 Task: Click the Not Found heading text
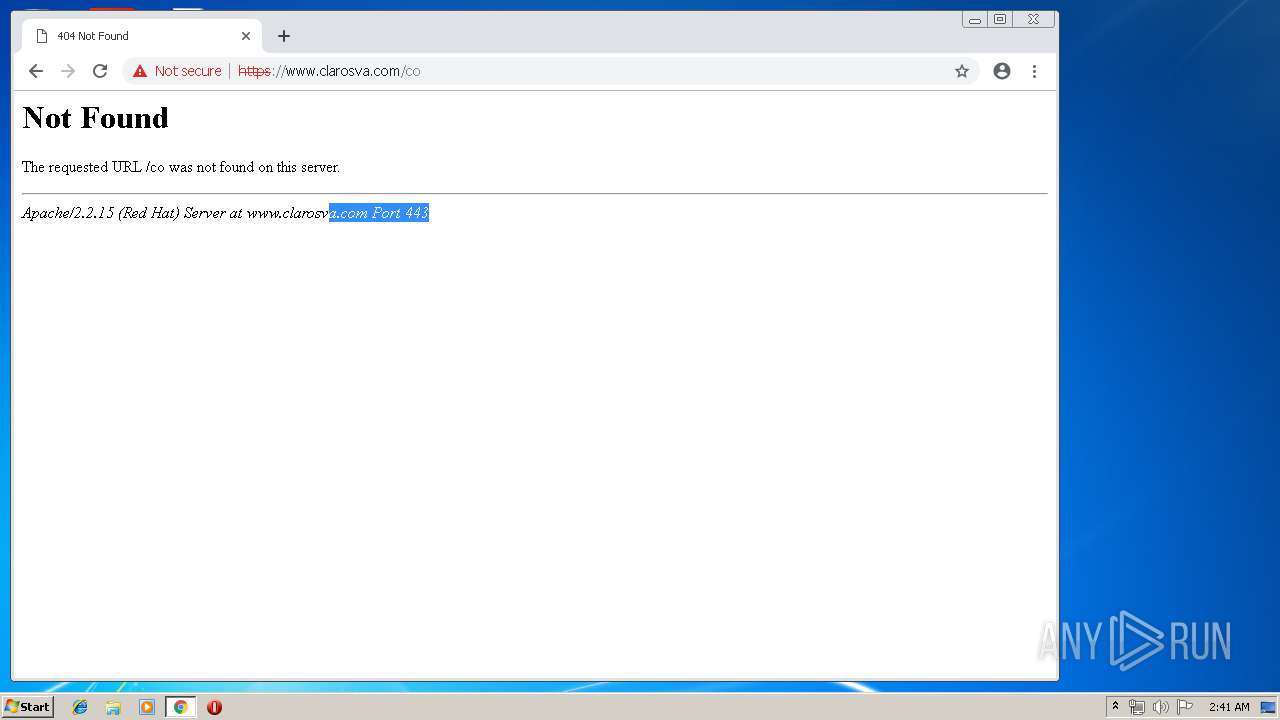point(95,118)
